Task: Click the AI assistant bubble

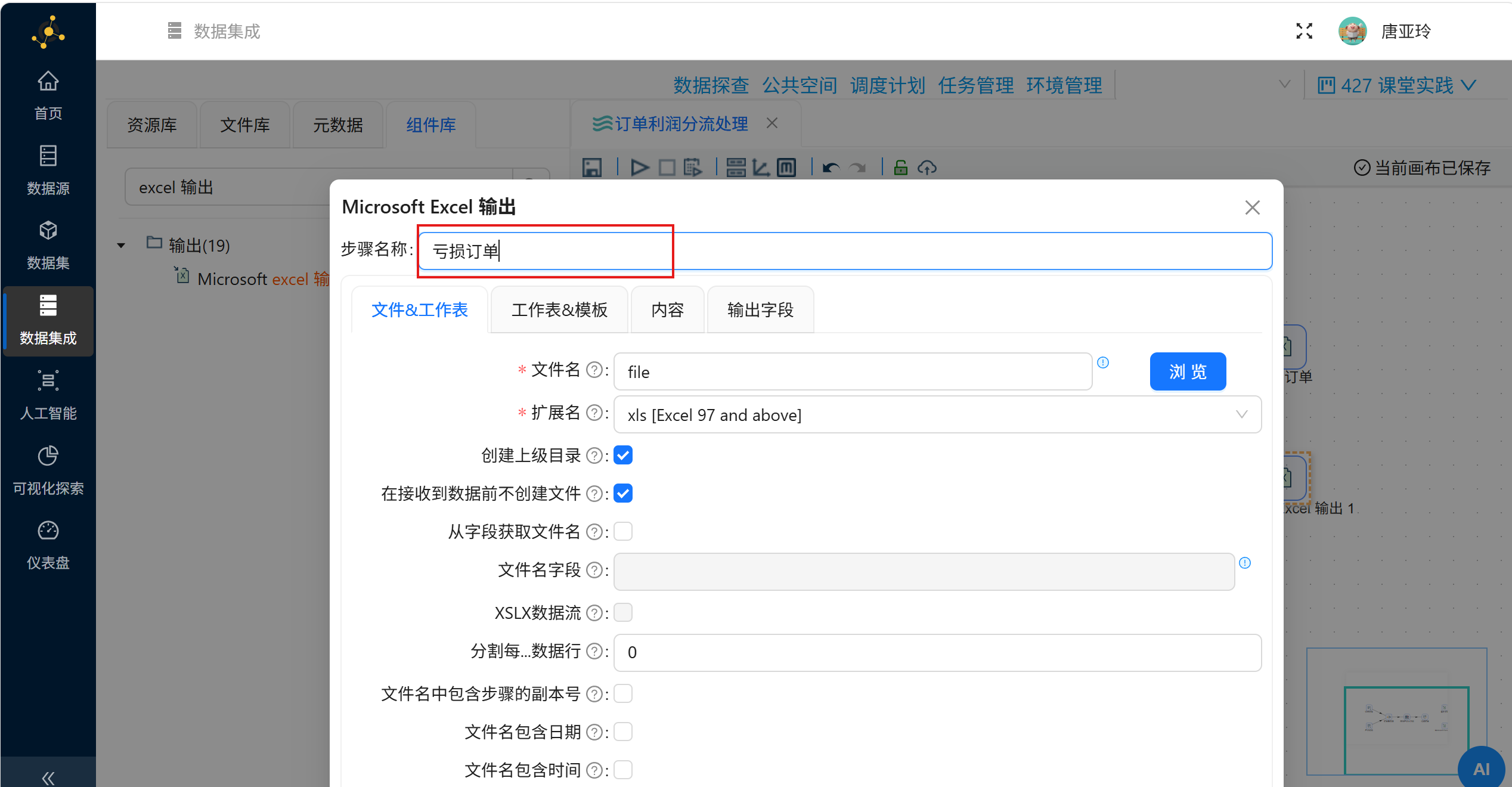Action: (x=1481, y=769)
